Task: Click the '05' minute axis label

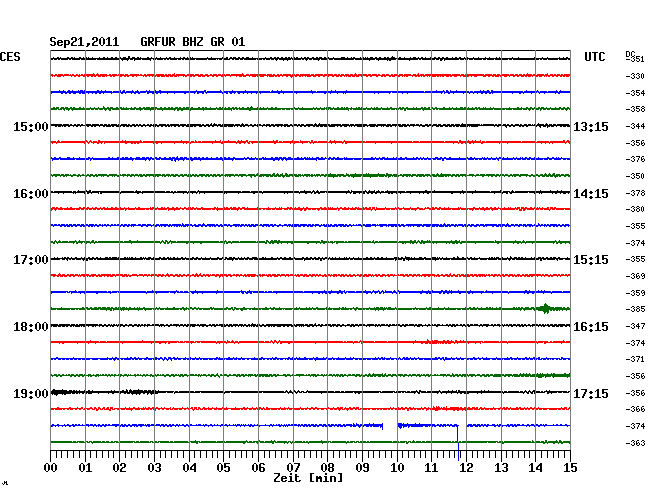Action: pos(223,468)
